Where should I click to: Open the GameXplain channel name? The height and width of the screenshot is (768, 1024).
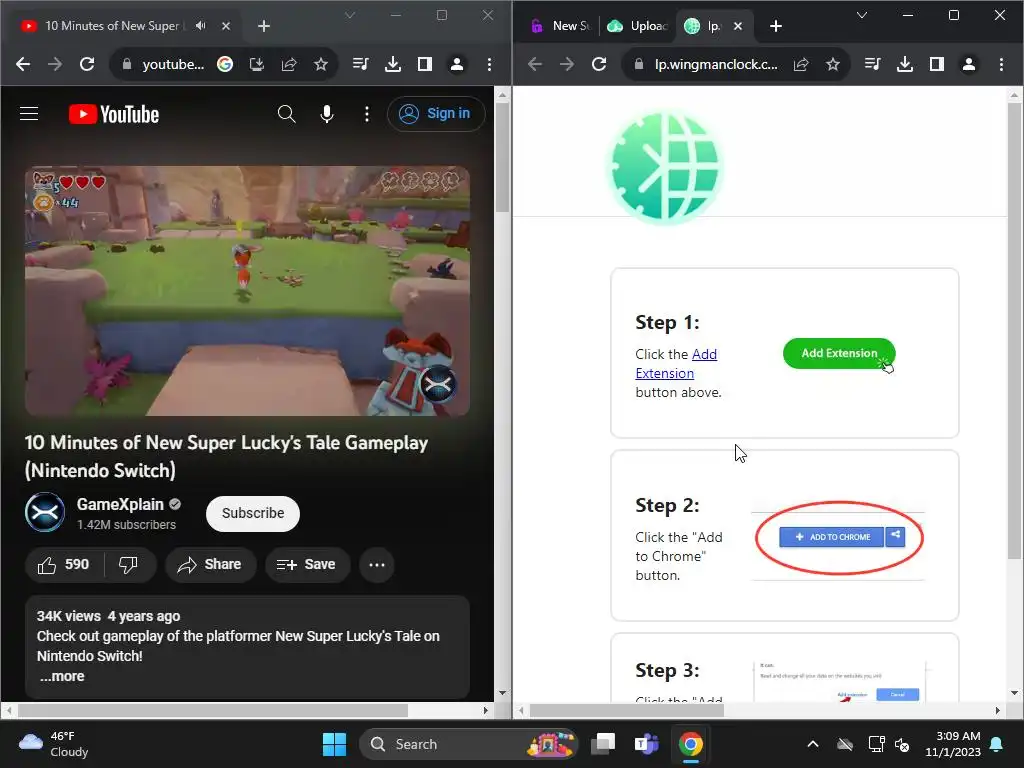click(120, 504)
